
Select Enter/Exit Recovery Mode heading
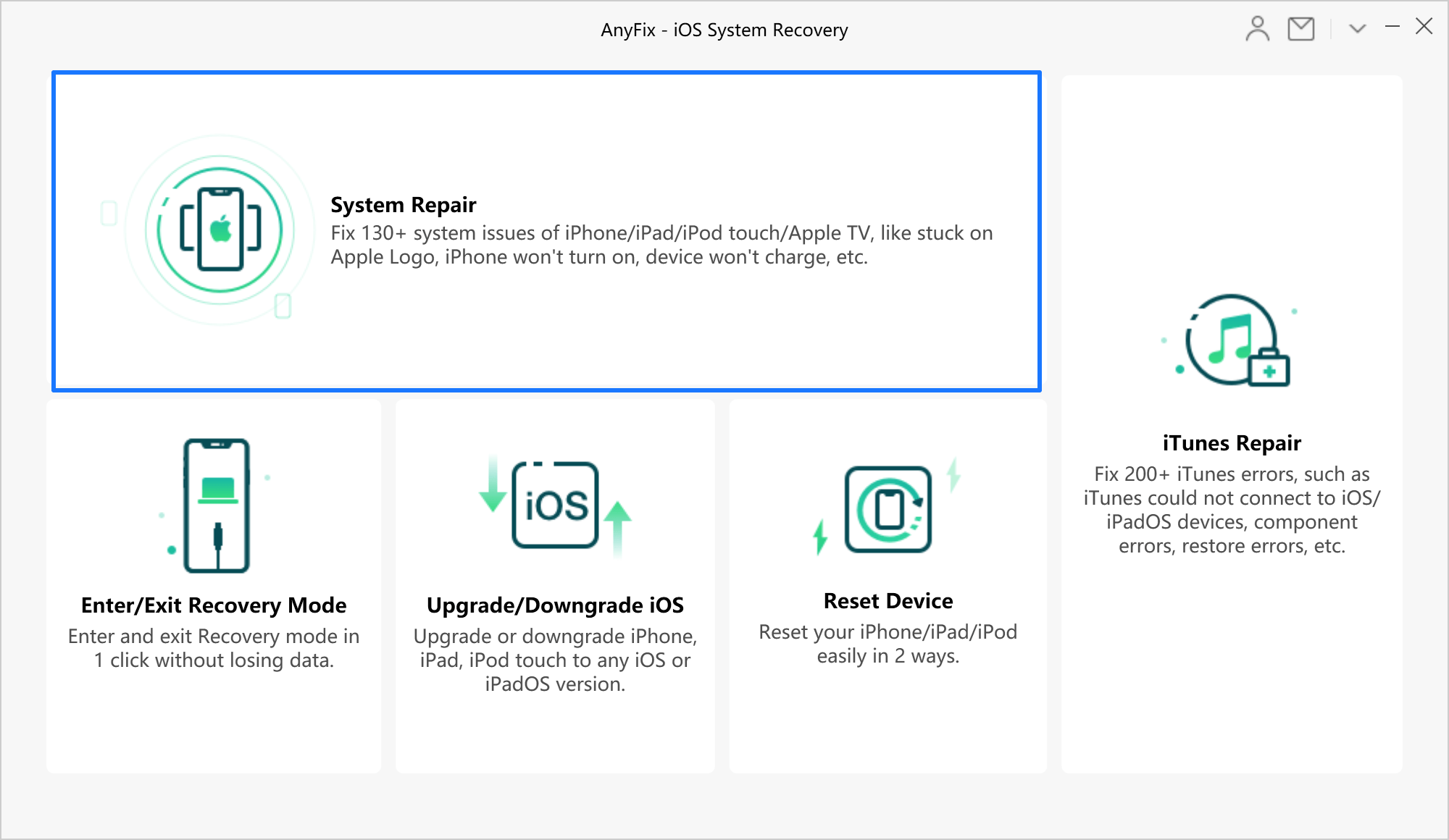click(x=214, y=605)
